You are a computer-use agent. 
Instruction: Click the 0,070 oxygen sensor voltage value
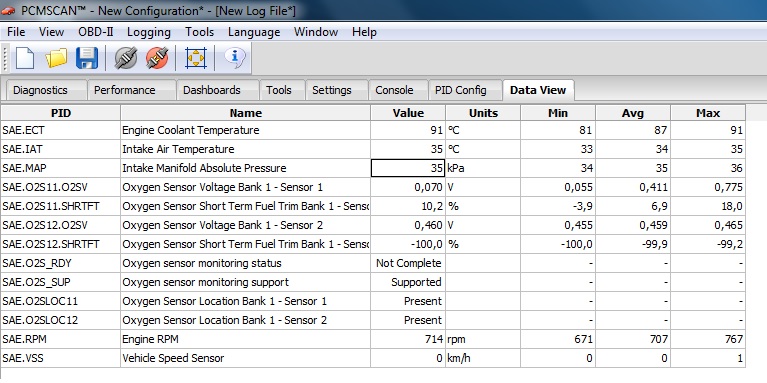pos(408,187)
